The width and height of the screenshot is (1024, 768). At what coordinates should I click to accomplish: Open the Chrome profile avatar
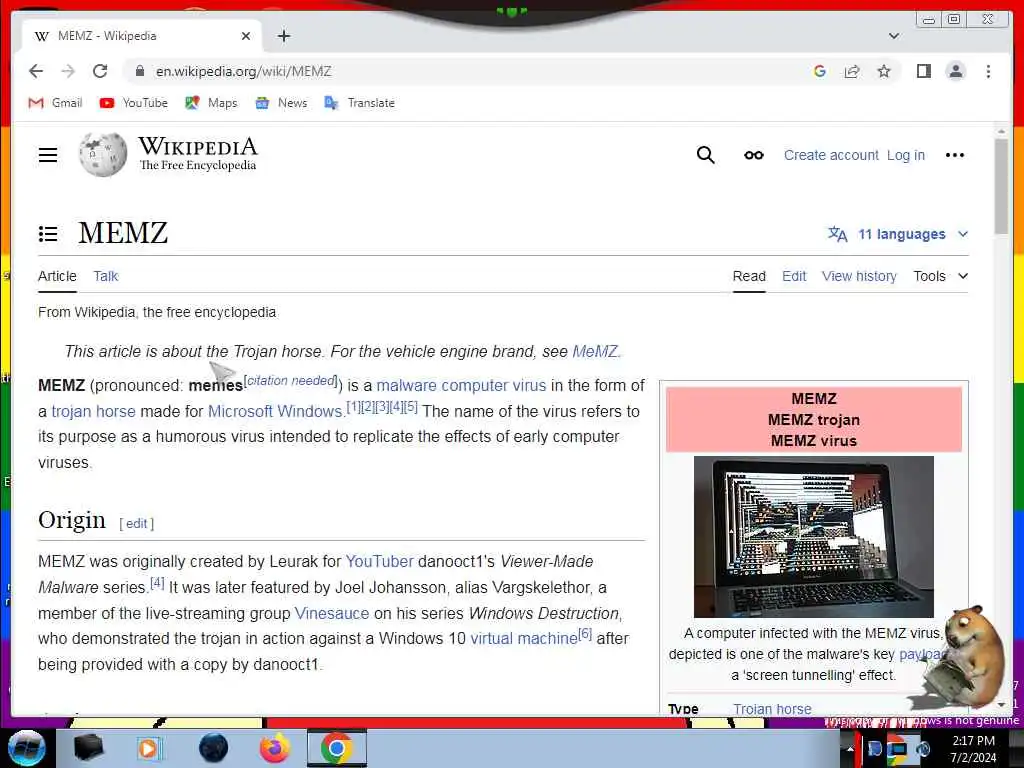point(955,71)
